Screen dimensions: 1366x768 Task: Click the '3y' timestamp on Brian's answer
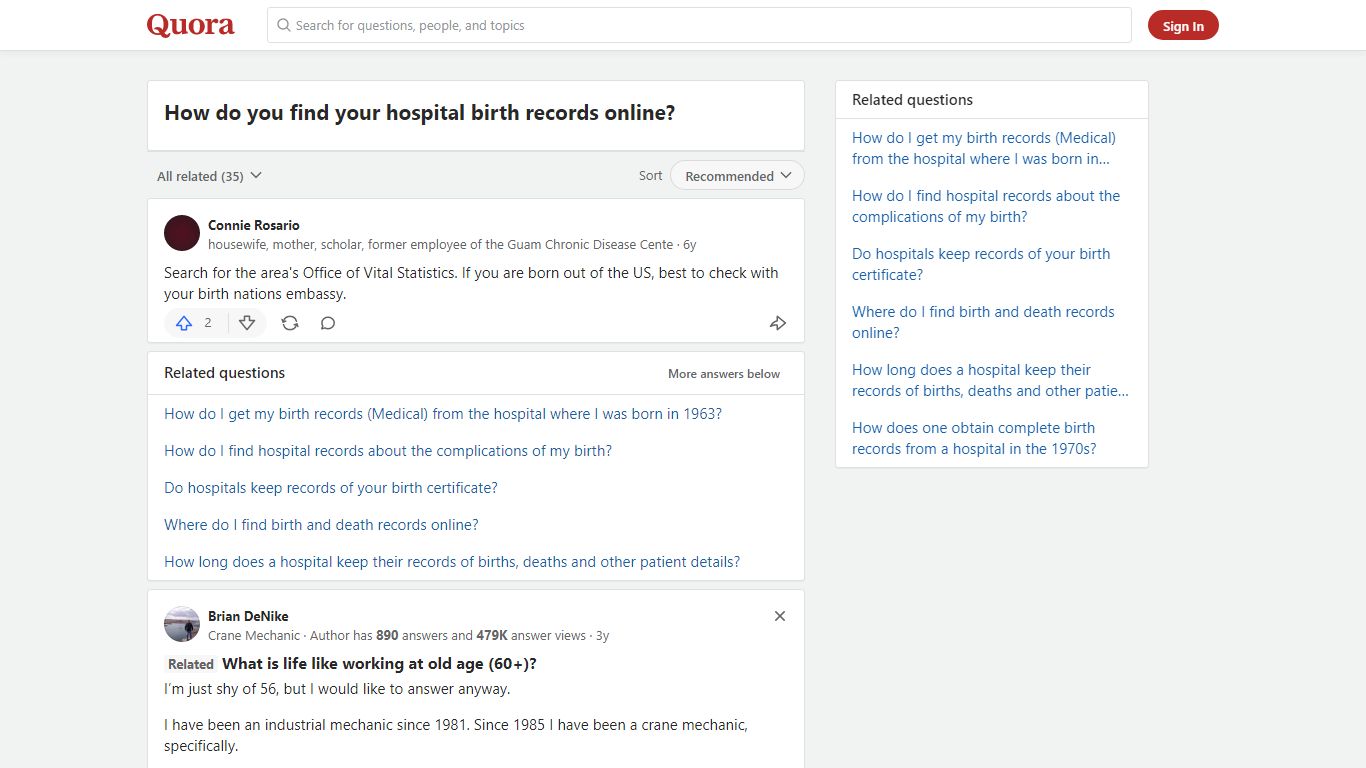[x=603, y=636]
